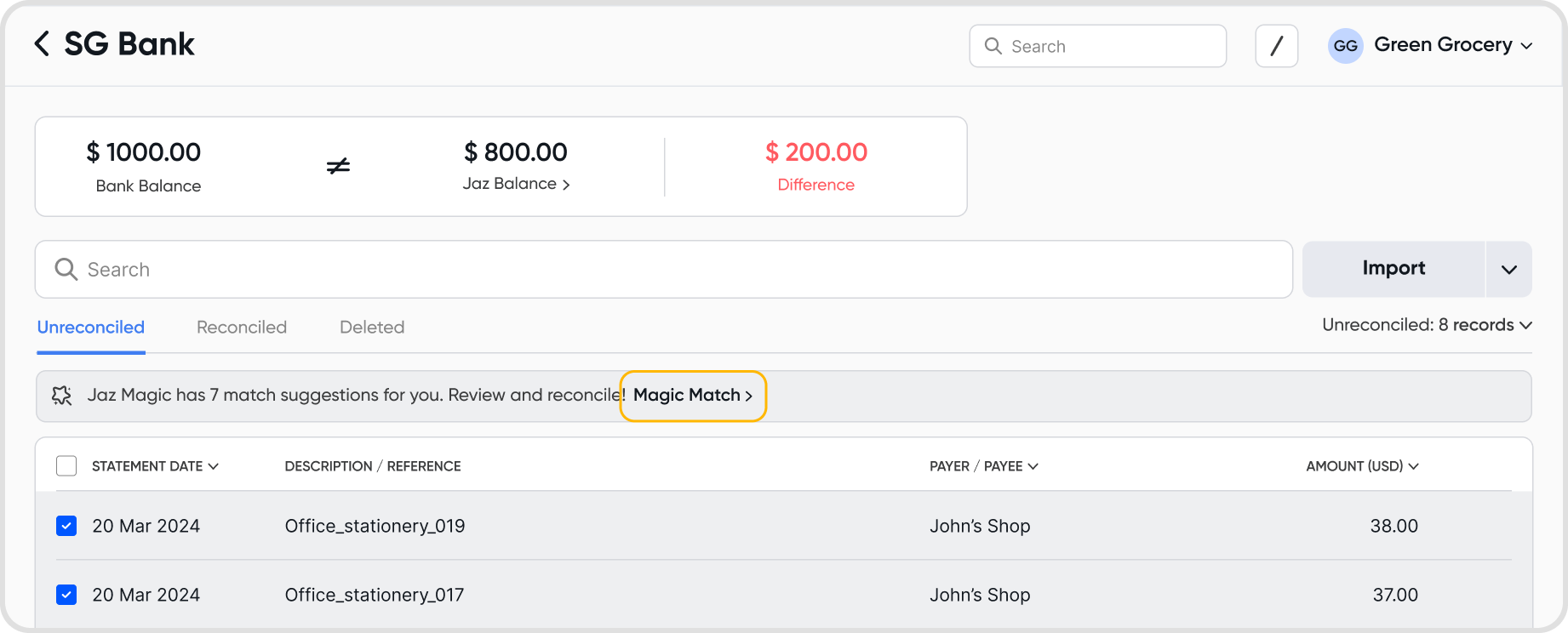Switch to the Deleted tab
1568x633 pixels.
pos(372,328)
